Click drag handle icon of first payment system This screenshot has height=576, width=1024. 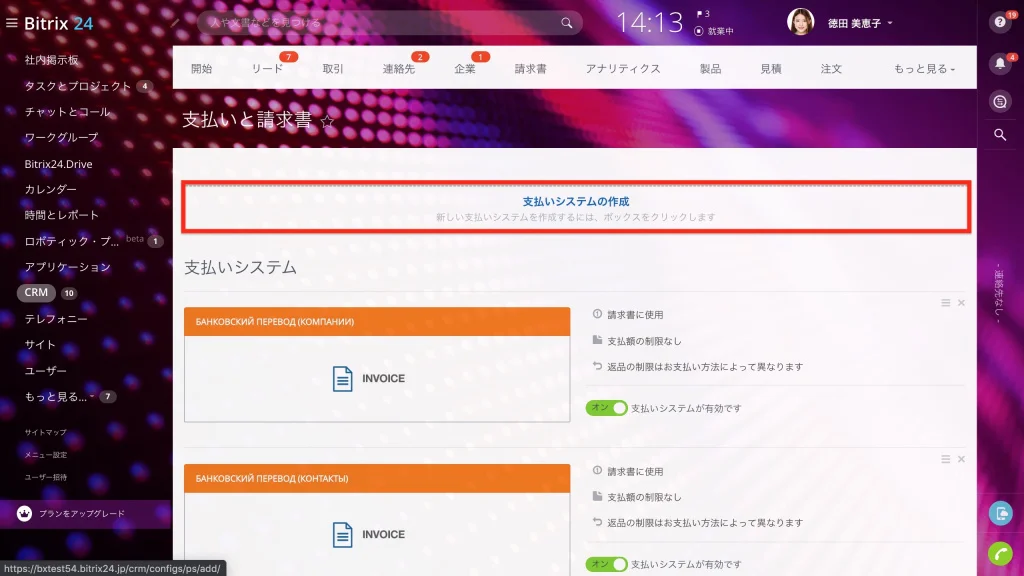945,303
